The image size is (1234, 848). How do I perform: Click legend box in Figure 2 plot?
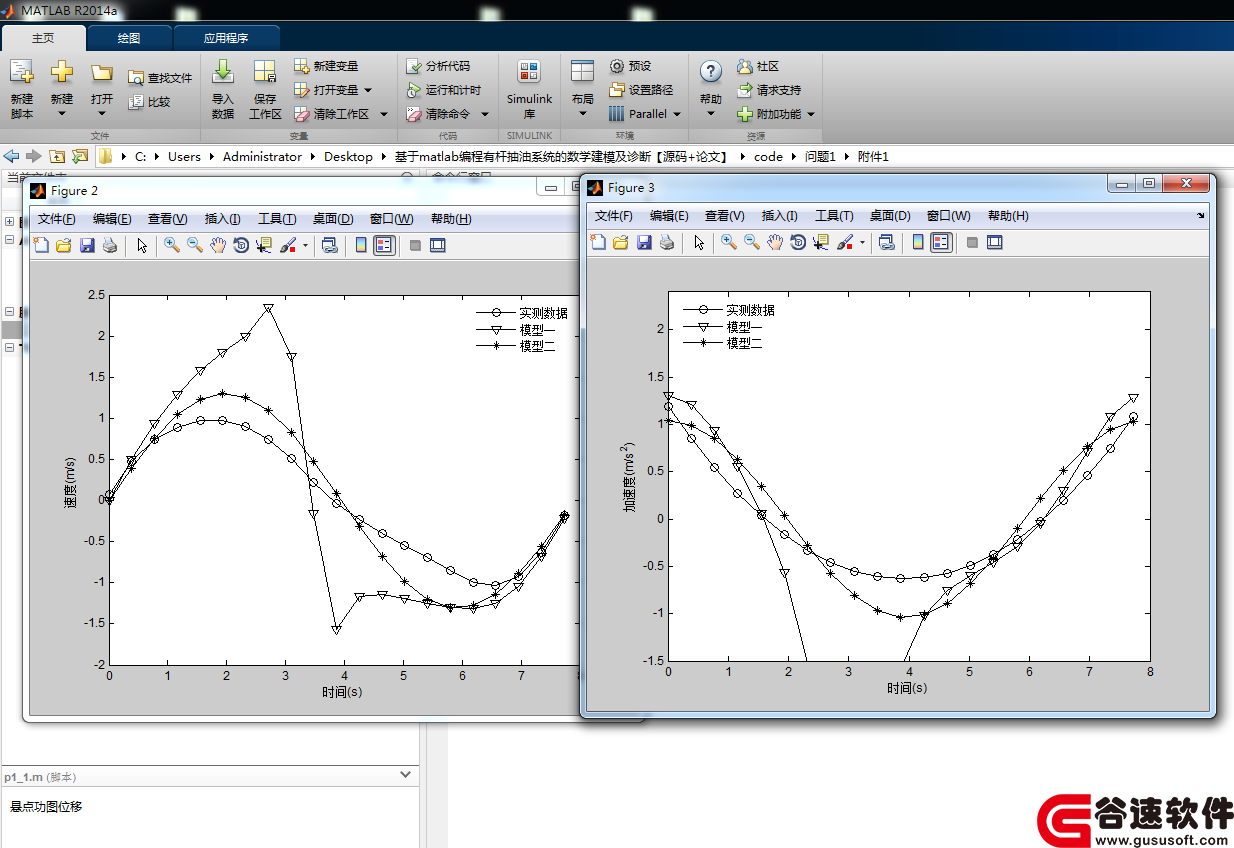[x=523, y=329]
